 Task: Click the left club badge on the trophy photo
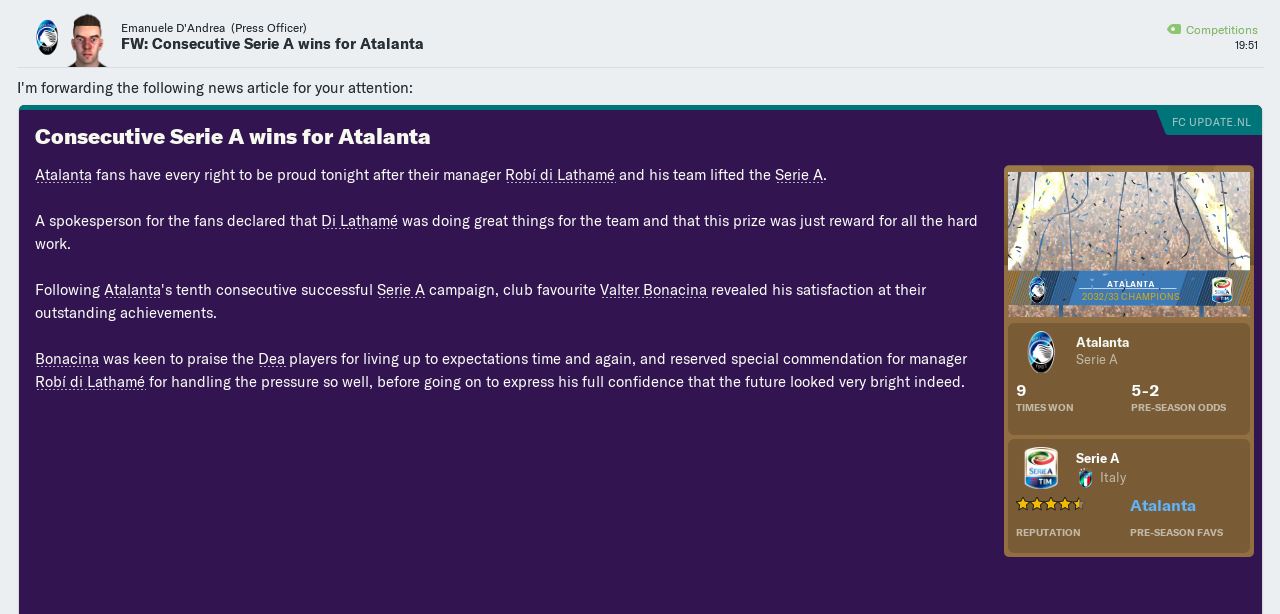tap(1037, 291)
